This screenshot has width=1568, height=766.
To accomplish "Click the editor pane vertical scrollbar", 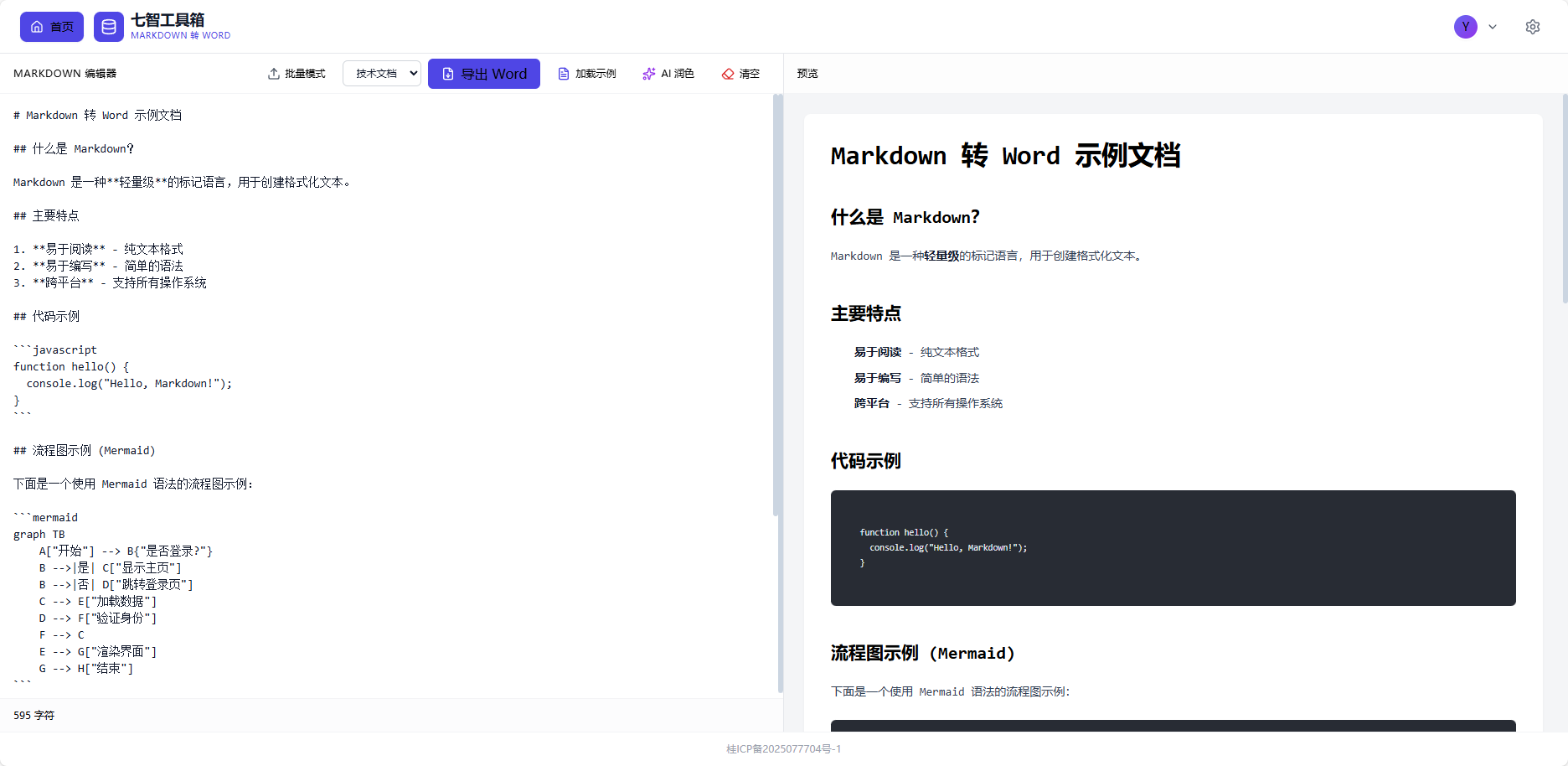I will click(x=777, y=304).
